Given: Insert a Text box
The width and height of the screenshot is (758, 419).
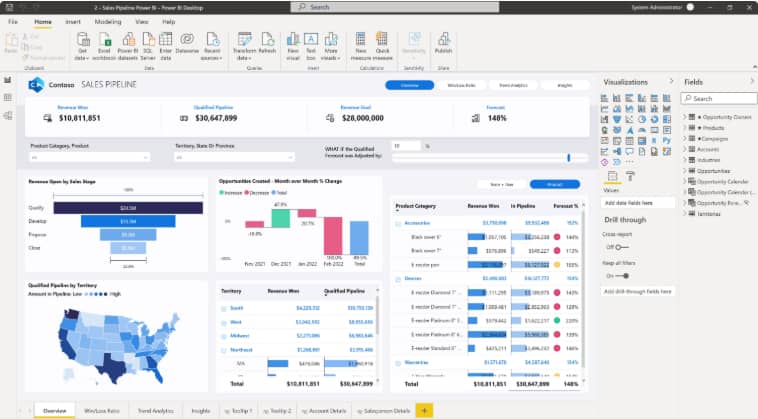Looking at the screenshot, I should (311, 46).
